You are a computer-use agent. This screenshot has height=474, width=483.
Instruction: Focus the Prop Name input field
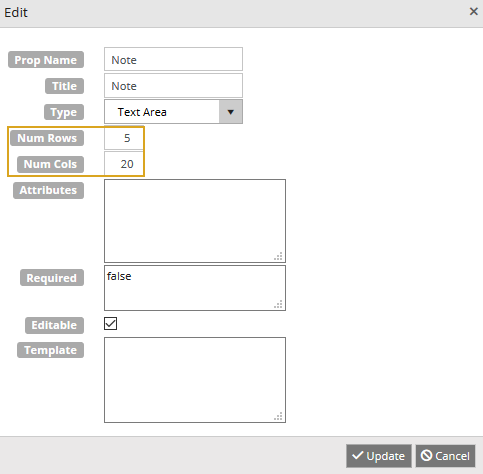coord(173,59)
